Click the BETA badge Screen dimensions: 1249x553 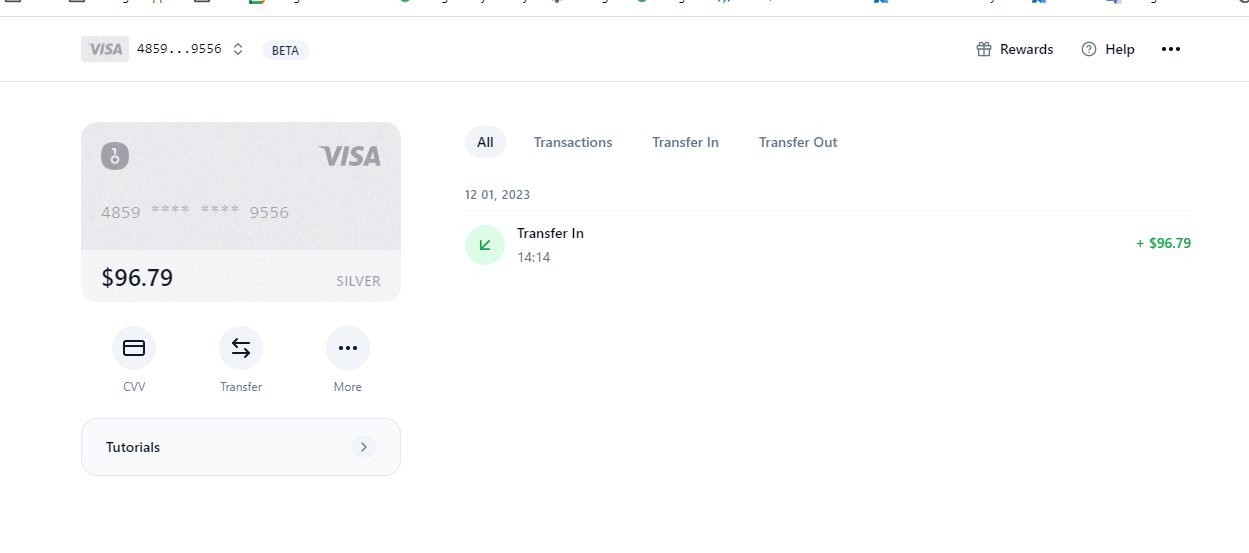285,50
